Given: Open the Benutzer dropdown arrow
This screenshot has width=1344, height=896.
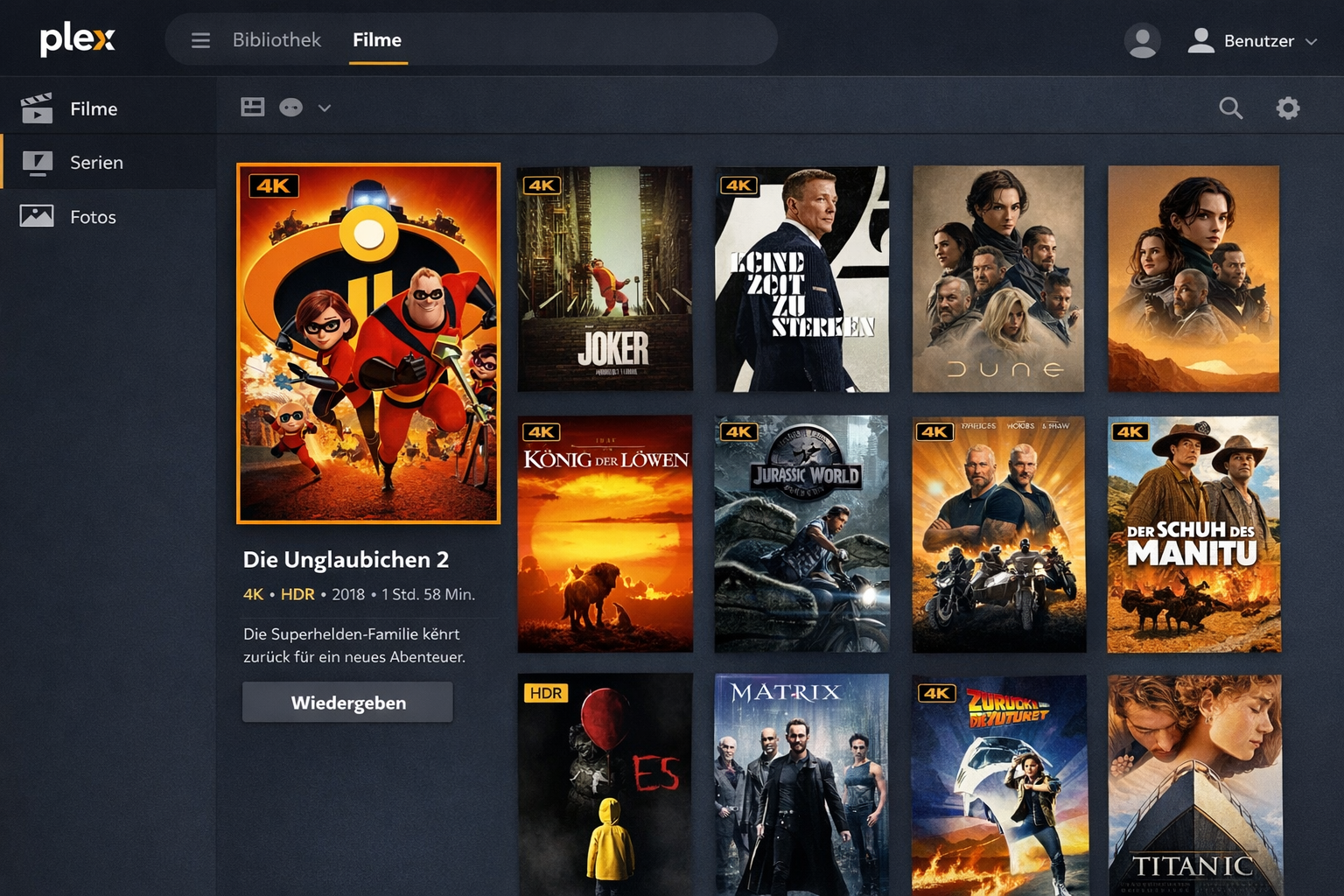Looking at the screenshot, I should pyautogui.click(x=1311, y=41).
